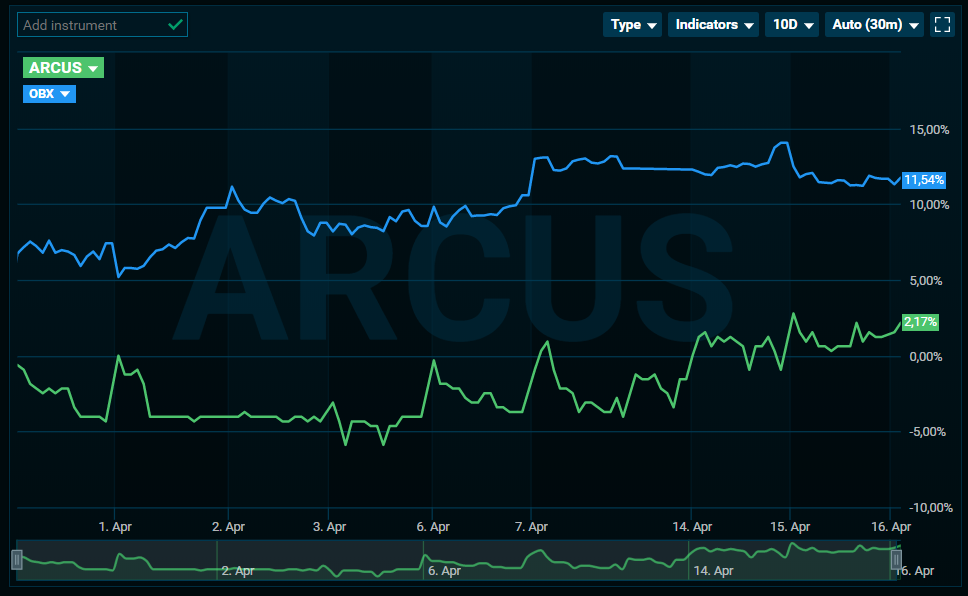Toggle fullscreen chart mode
The image size is (968, 596).
(x=942, y=25)
